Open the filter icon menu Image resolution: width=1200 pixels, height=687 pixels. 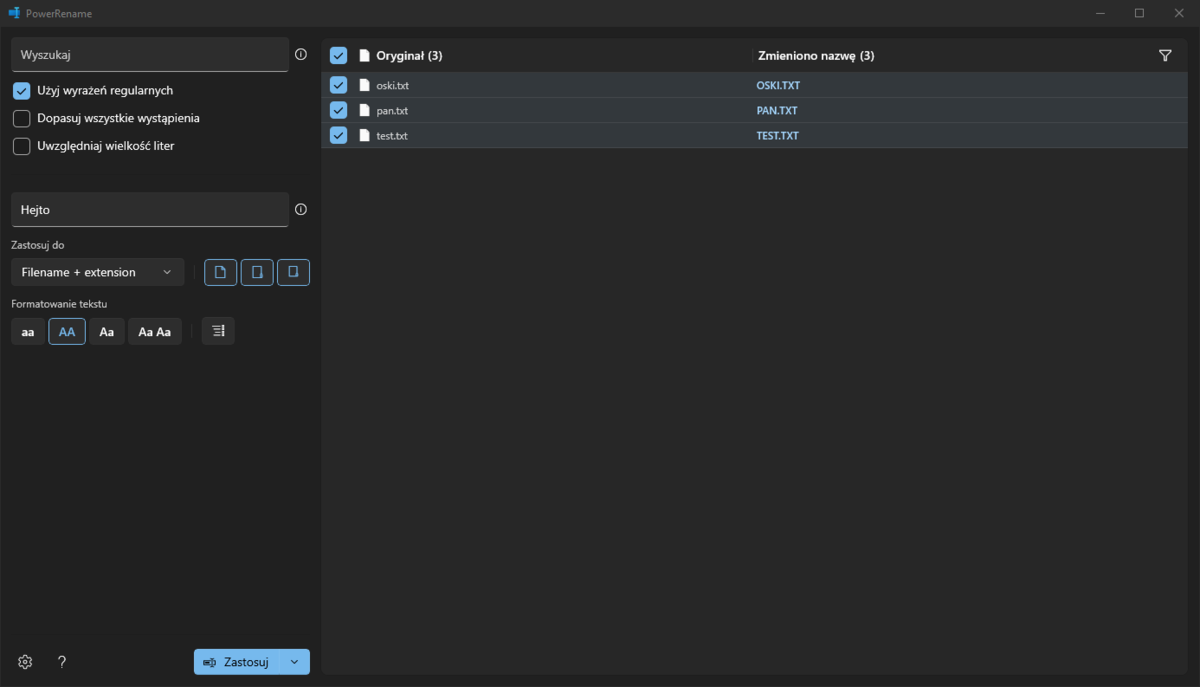[1165, 56]
